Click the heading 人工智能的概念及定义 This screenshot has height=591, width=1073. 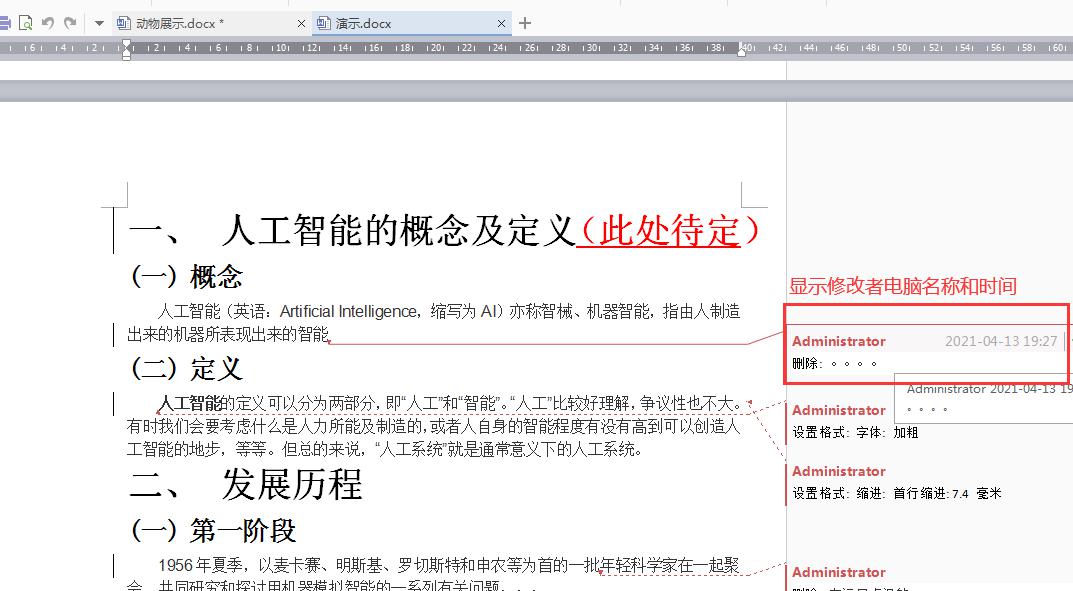click(x=398, y=230)
